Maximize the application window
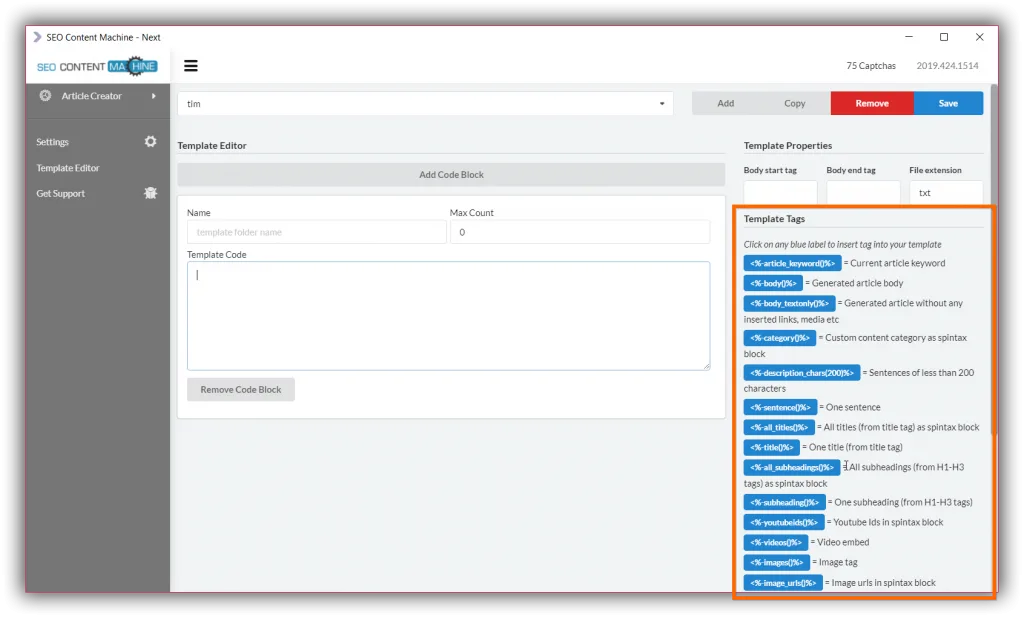The width and height of the screenshot is (1024, 618). click(x=944, y=37)
